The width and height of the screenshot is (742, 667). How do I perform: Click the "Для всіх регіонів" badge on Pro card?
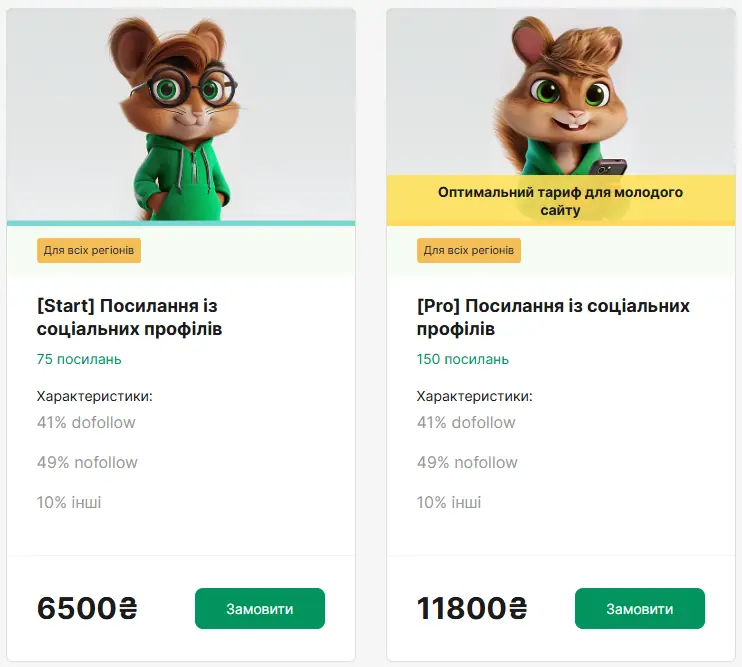pos(469,250)
